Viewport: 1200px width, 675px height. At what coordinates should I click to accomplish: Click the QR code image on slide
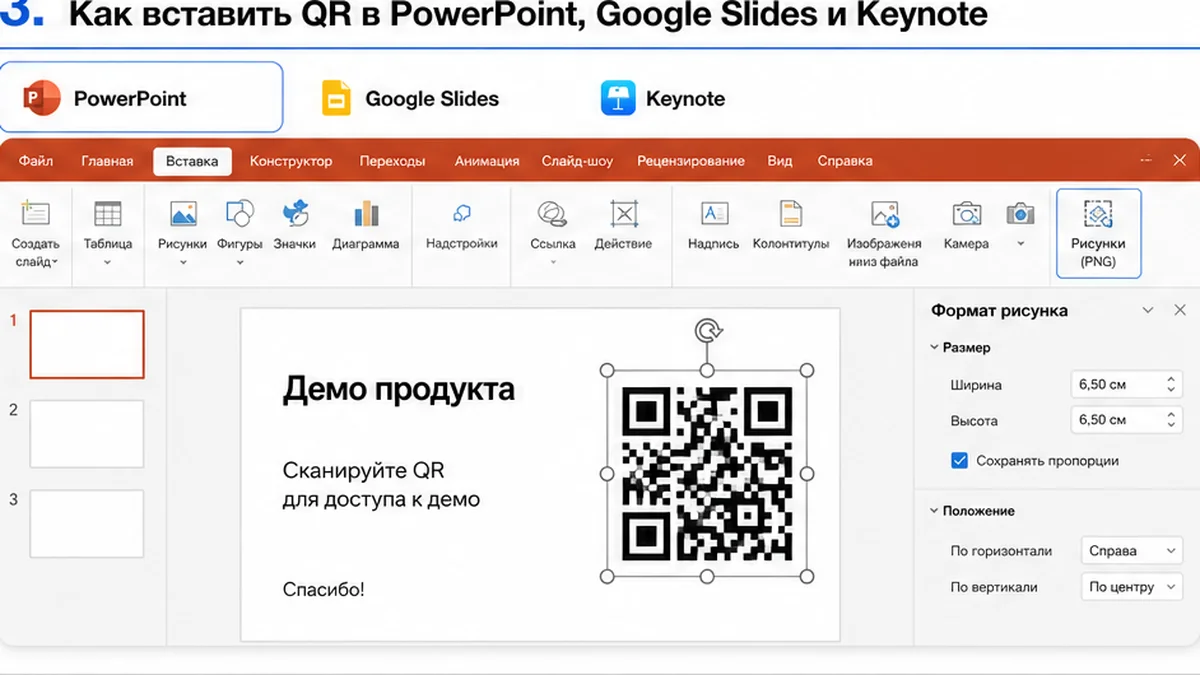pos(707,473)
